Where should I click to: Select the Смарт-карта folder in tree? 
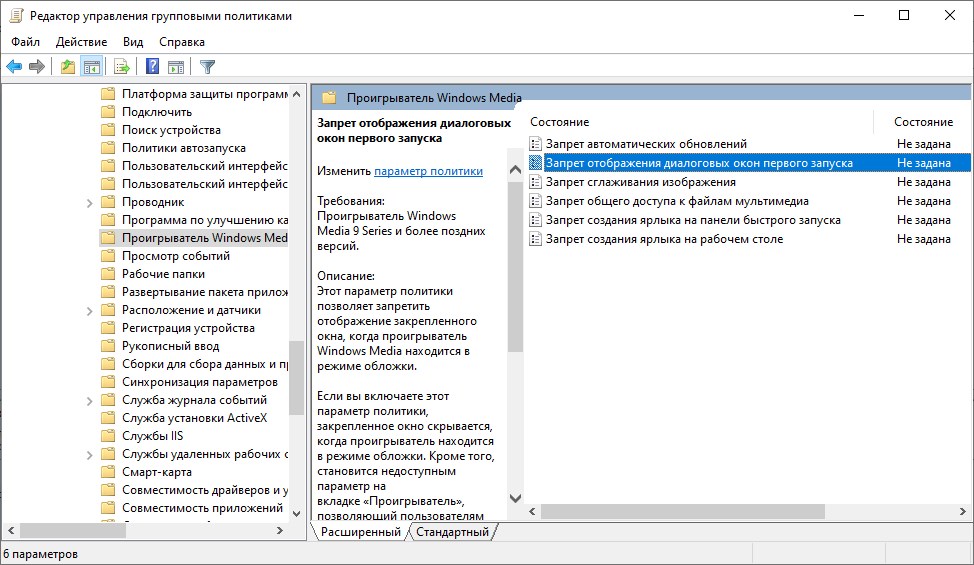click(x=156, y=472)
